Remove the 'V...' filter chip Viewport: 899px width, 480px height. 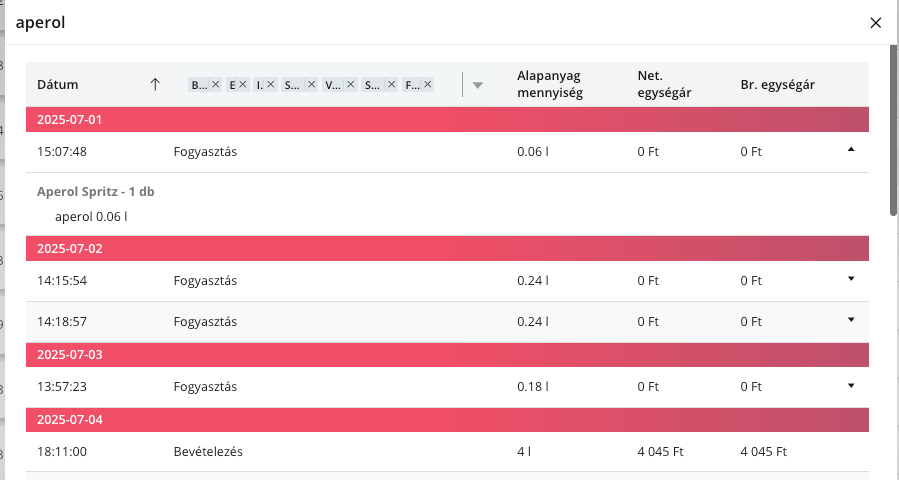350,85
